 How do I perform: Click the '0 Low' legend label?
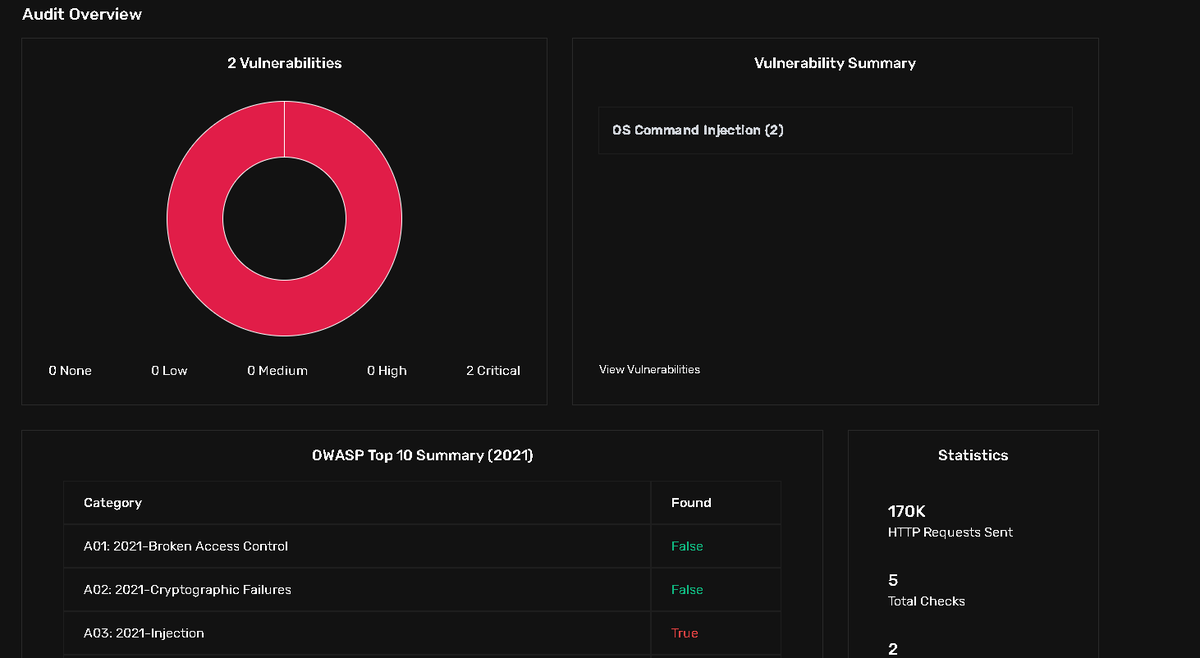coord(169,371)
